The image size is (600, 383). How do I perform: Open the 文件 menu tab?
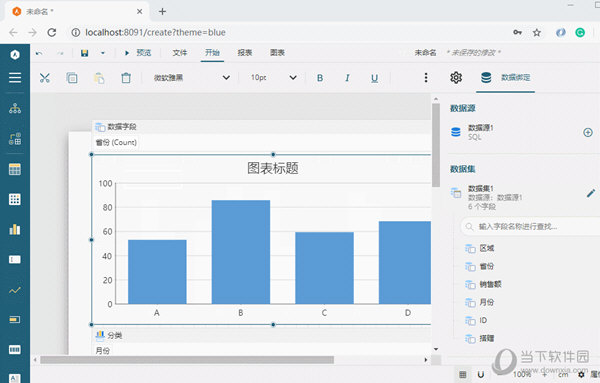[x=180, y=53]
